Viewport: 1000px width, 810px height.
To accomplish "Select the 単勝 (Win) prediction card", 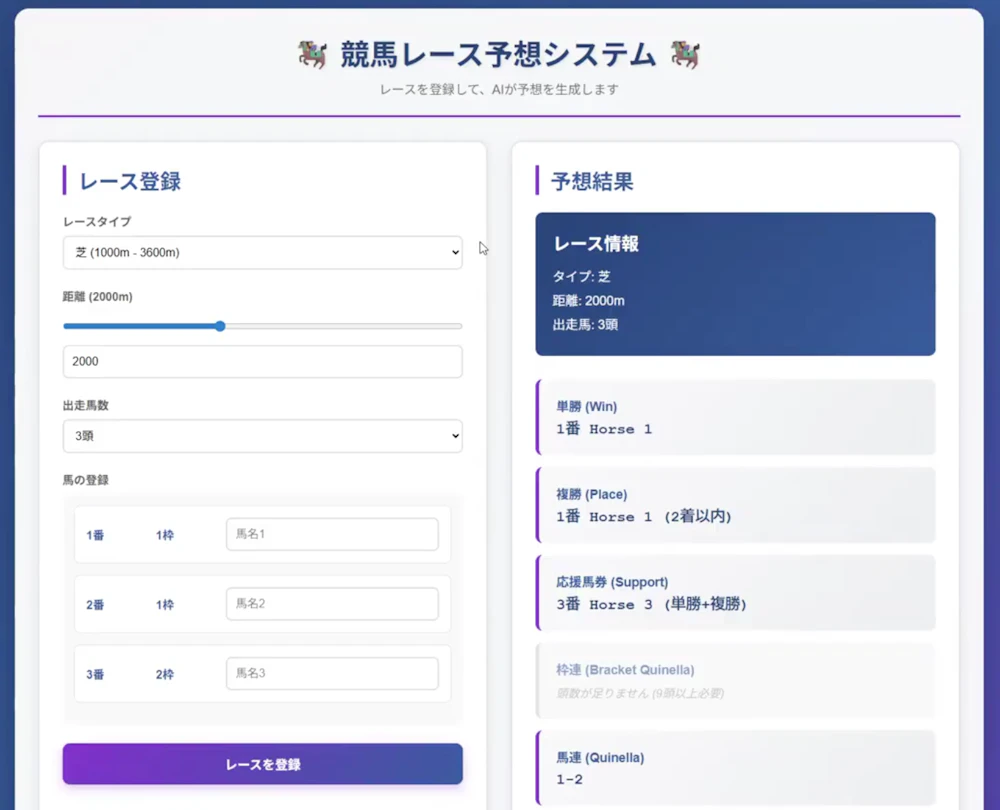I will (736, 417).
